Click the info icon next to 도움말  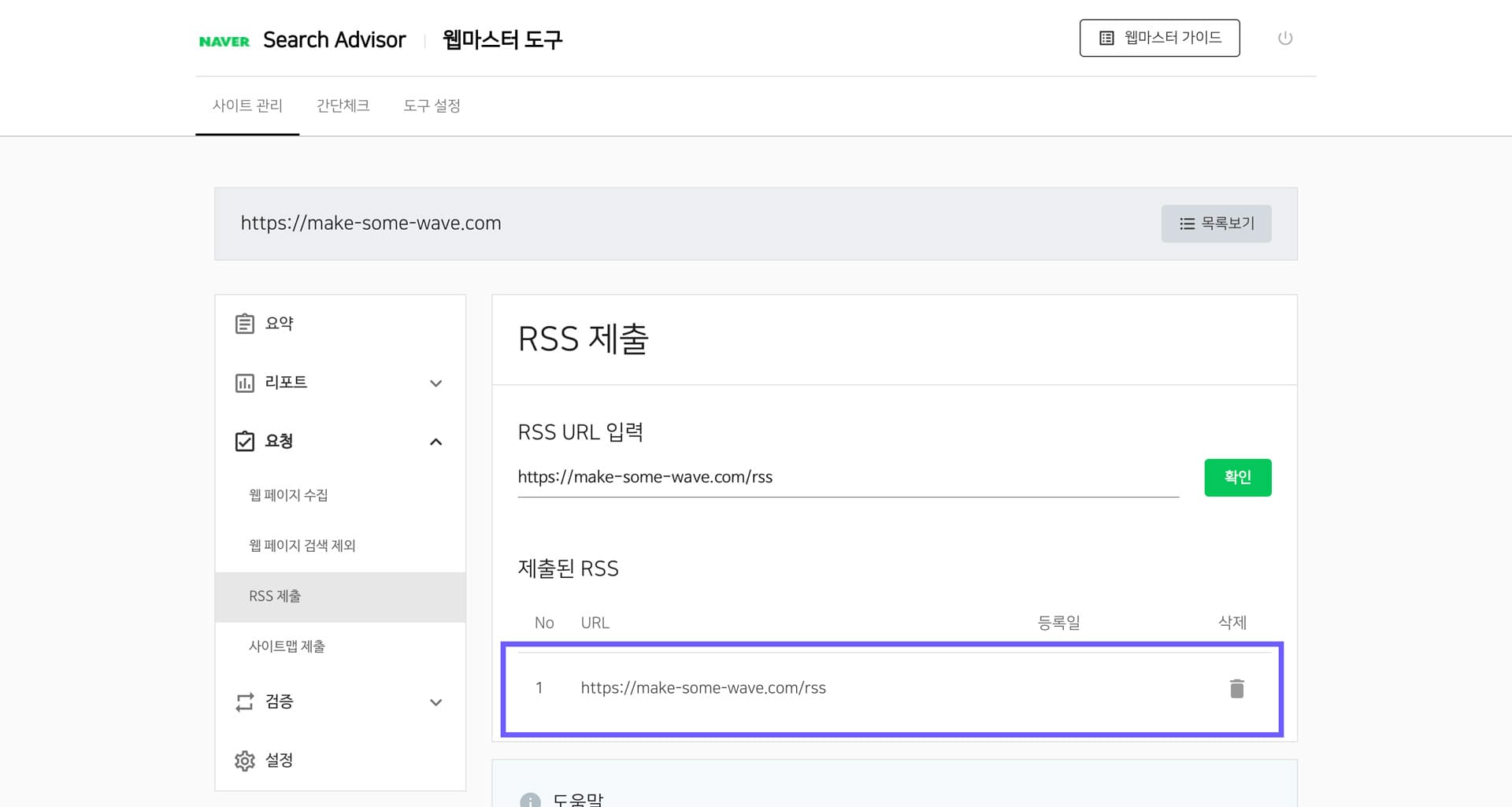coord(529,800)
